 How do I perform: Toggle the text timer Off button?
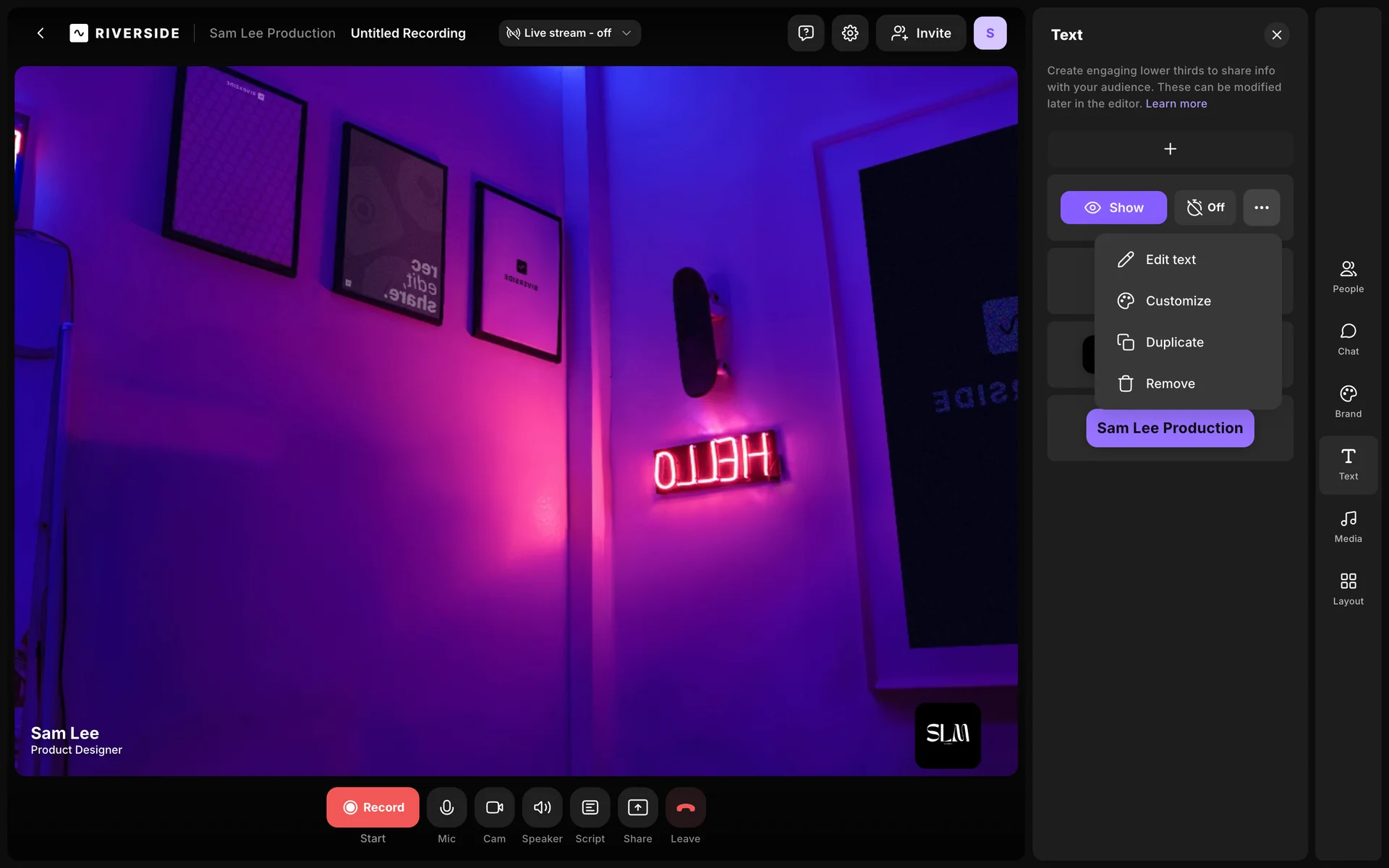1205,208
